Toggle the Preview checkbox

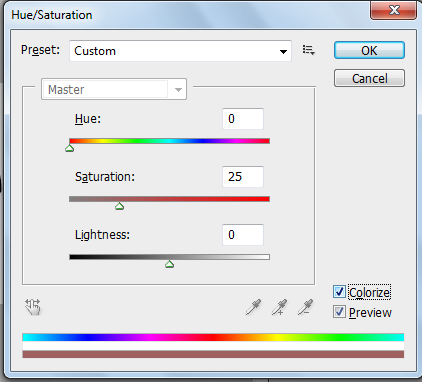339,312
